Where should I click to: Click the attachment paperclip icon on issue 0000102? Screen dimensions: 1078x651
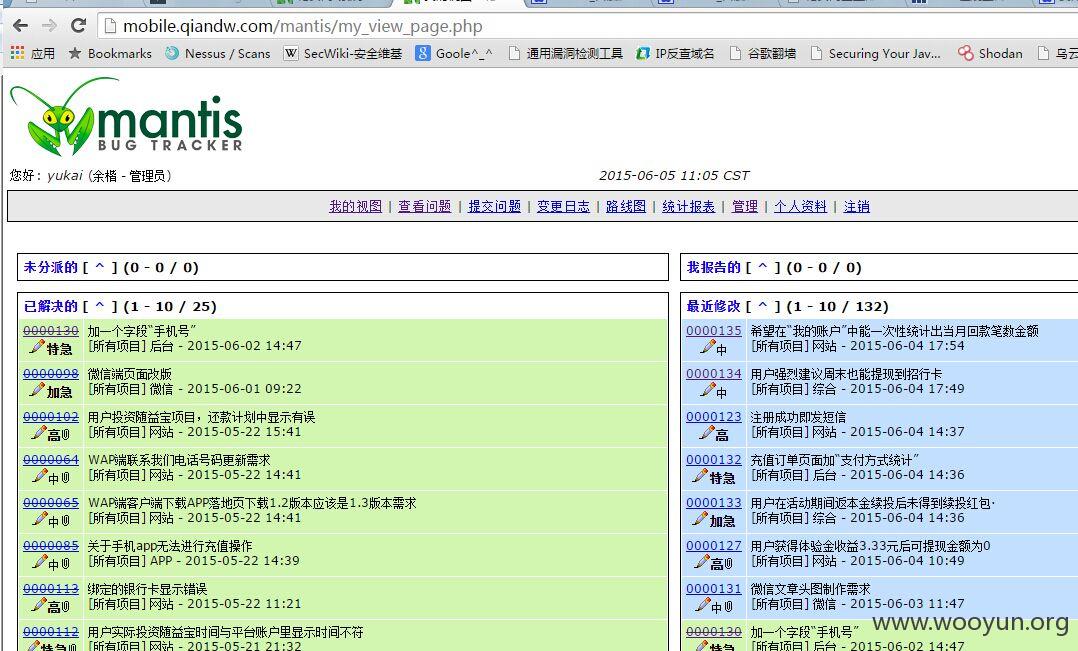[66, 434]
